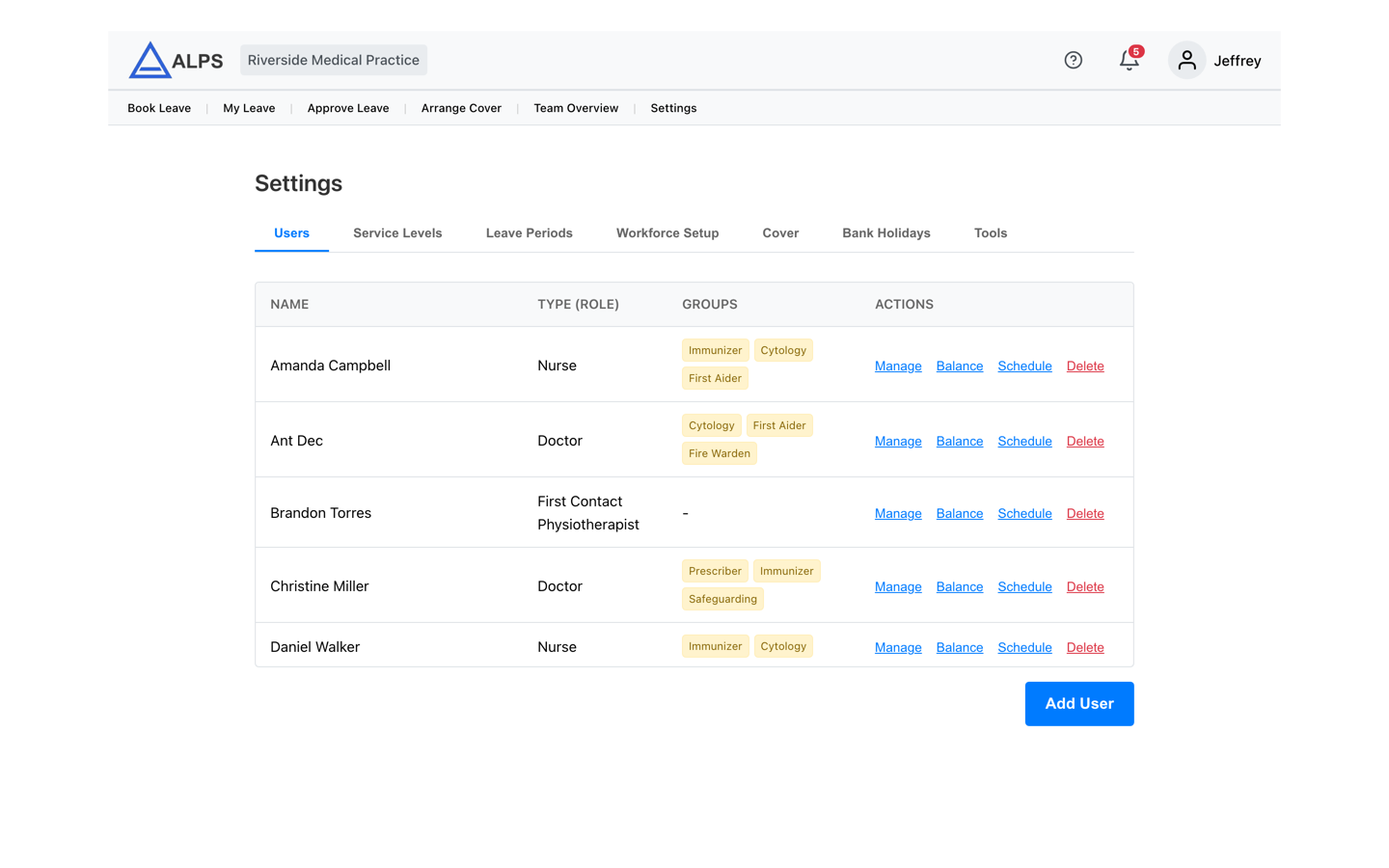
Task: Click Schedule for Ant Dec
Action: tap(1024, 441)
